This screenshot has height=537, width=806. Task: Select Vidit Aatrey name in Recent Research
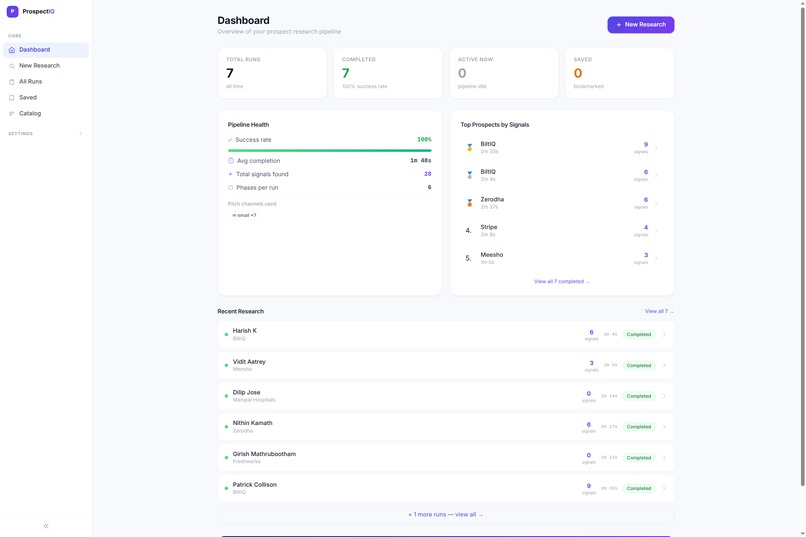pyautogui.click(x=249, y=362)
